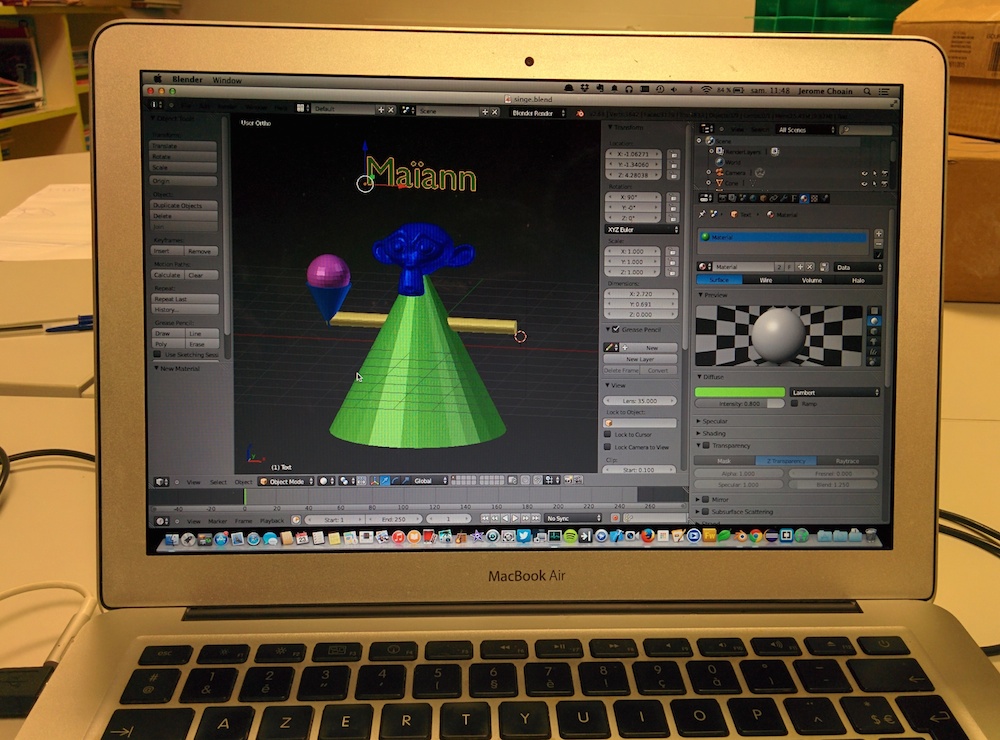Click the green Diffuse color swatch
The height and width of the screenshot is (740, 1000).
point(741,392)
